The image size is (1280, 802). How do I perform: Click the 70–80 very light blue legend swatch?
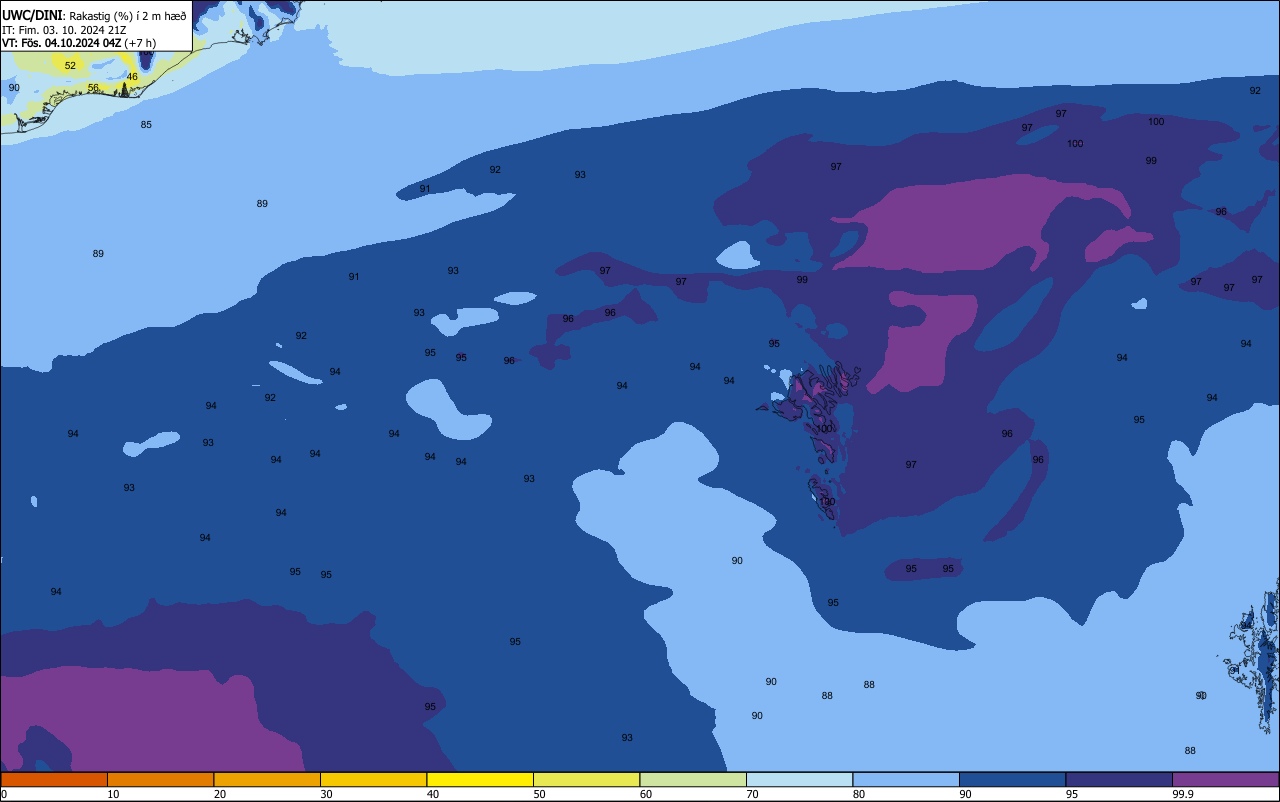[x=799, y=779]
